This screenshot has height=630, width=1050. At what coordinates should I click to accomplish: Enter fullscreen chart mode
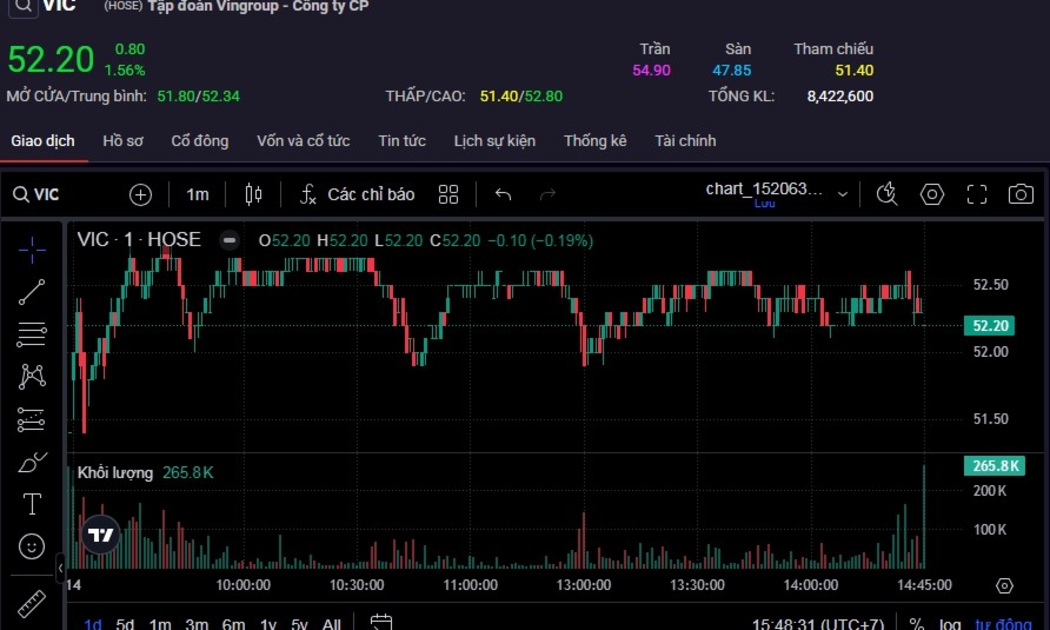point(976,194)
